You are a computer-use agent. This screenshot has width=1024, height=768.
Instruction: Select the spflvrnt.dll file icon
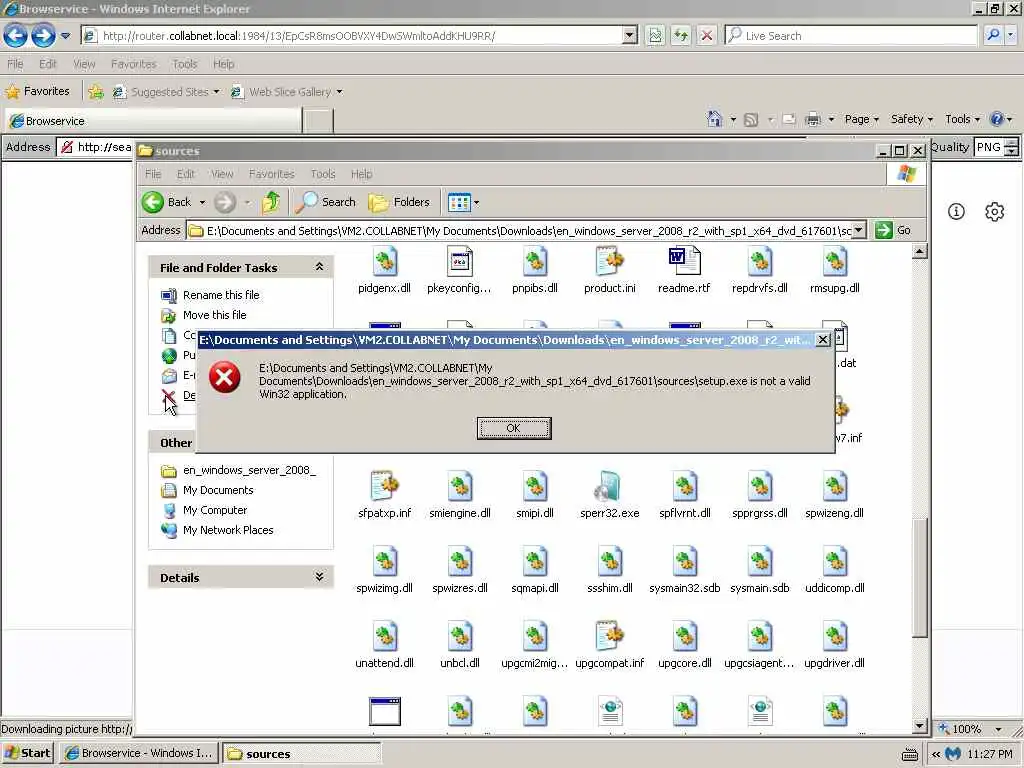[684, 486]
